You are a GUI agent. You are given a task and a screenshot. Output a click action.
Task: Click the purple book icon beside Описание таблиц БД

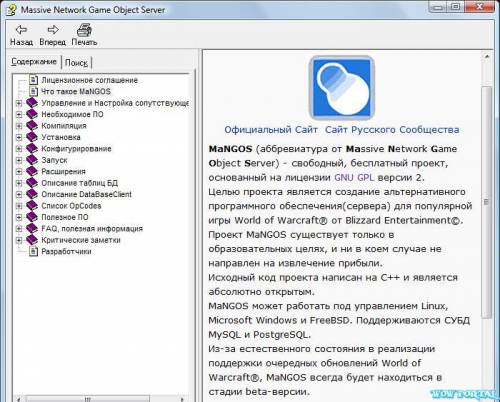32,183
